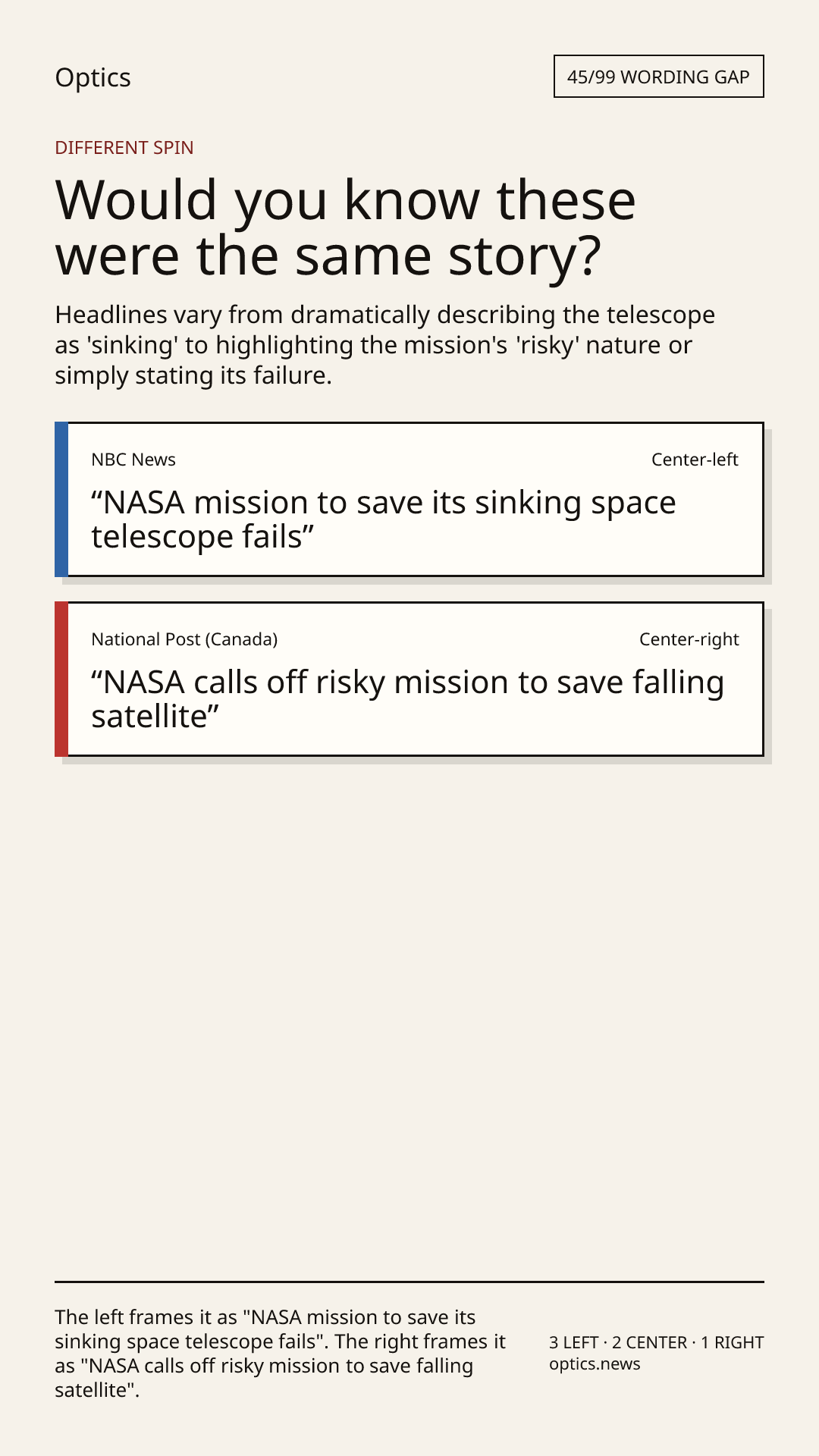
Task: Click the 2 CENTER count in footer
Action: tap(649, 1342)
